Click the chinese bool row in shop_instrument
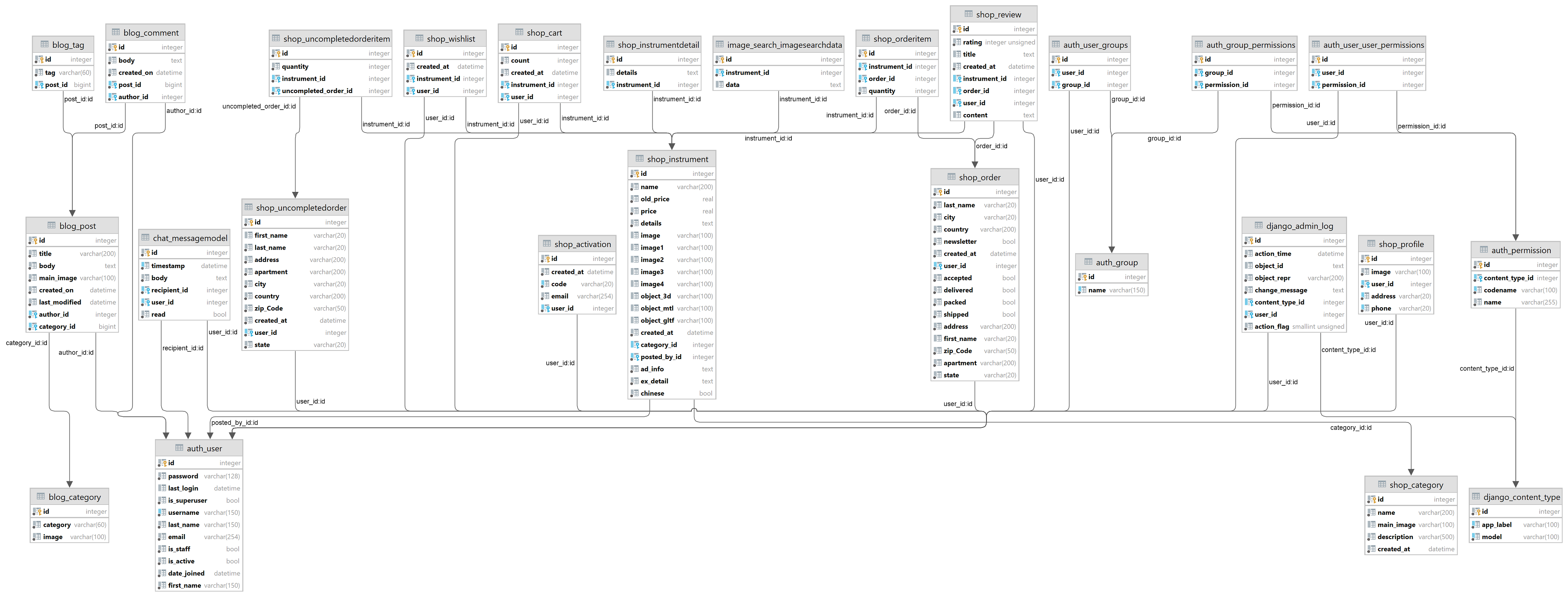 click(653, 393)
